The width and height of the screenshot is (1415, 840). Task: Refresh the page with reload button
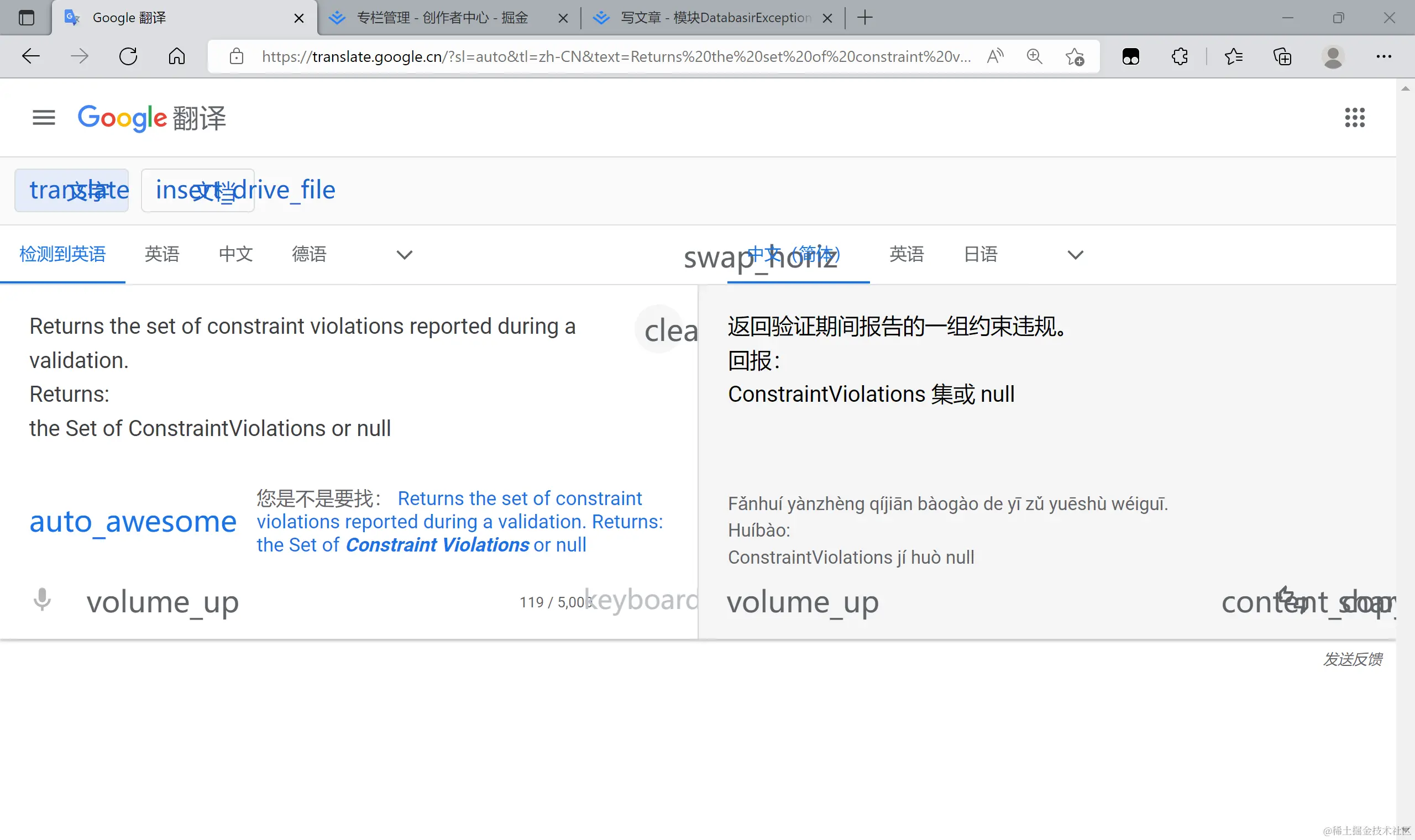(128, 56)
